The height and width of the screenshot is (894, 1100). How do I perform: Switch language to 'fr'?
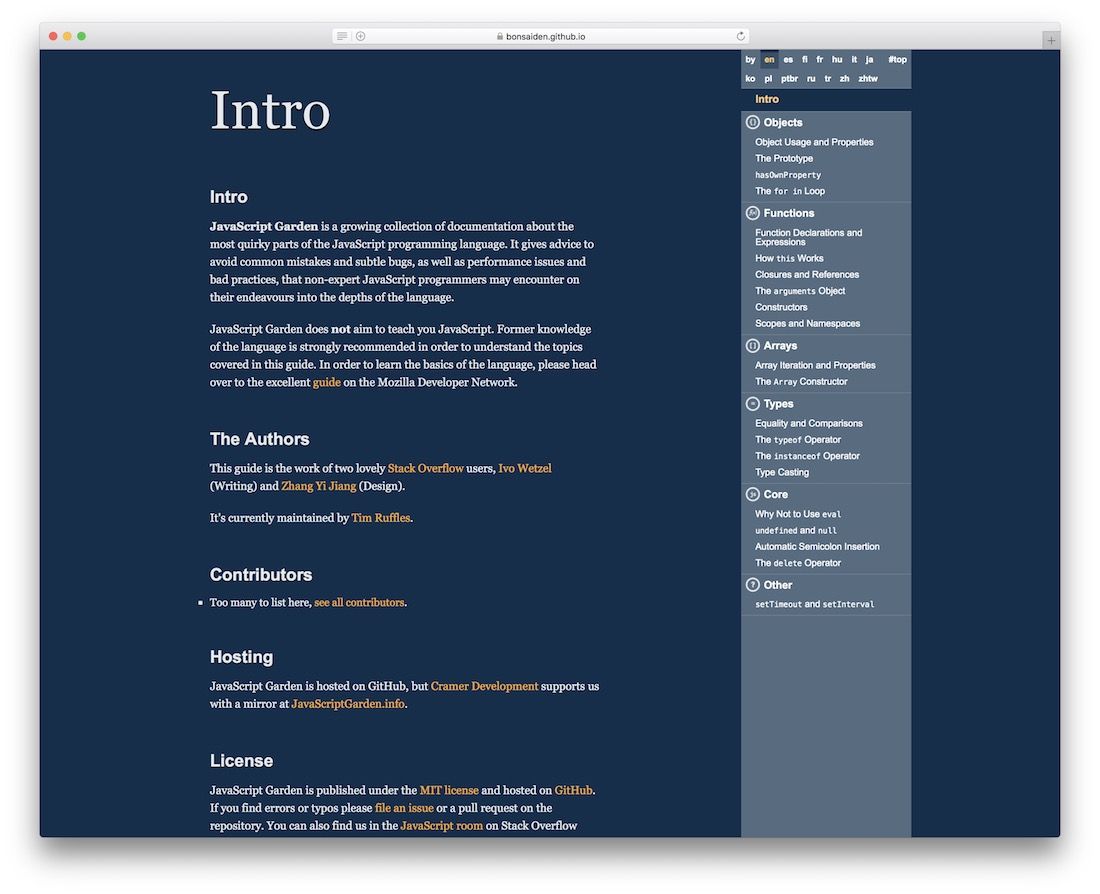[x=819, y=60]
